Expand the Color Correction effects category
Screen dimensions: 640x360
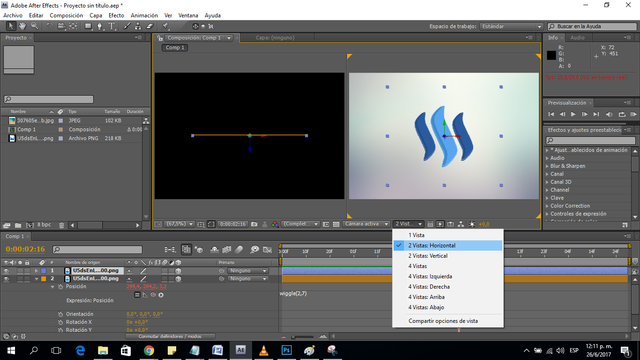coord(548,206)
